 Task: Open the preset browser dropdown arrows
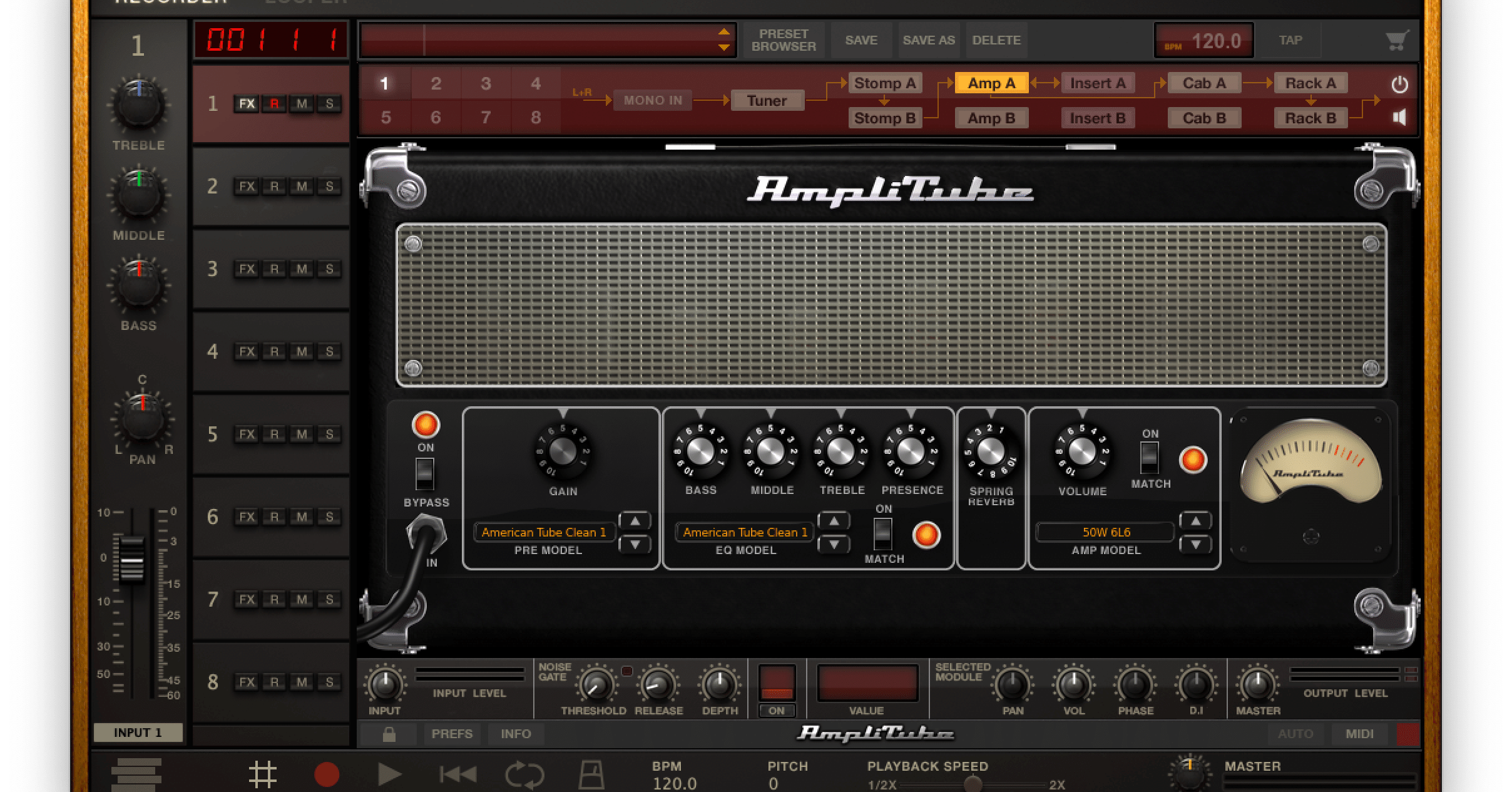[723, 40]
